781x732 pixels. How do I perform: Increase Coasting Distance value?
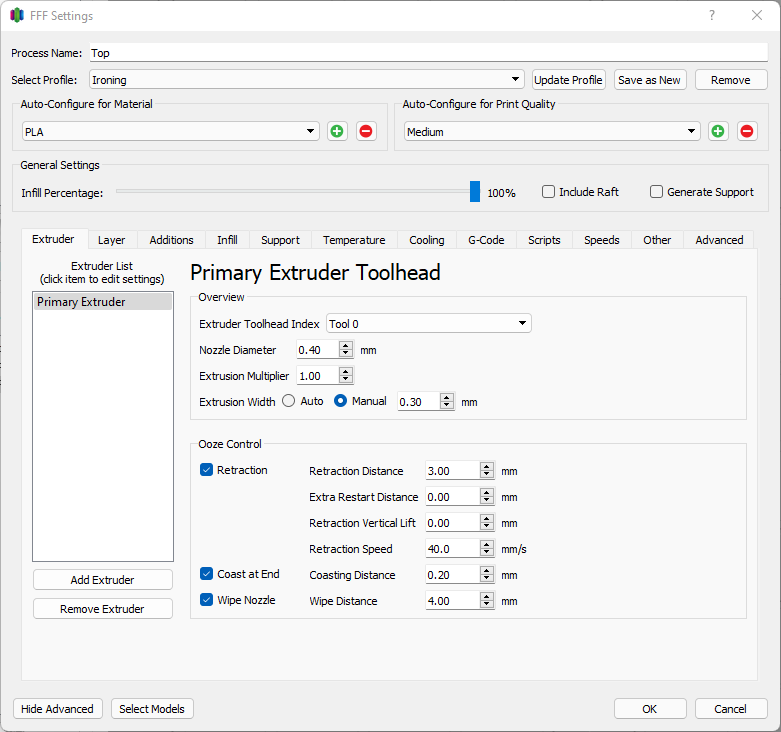tap(487, 570)
